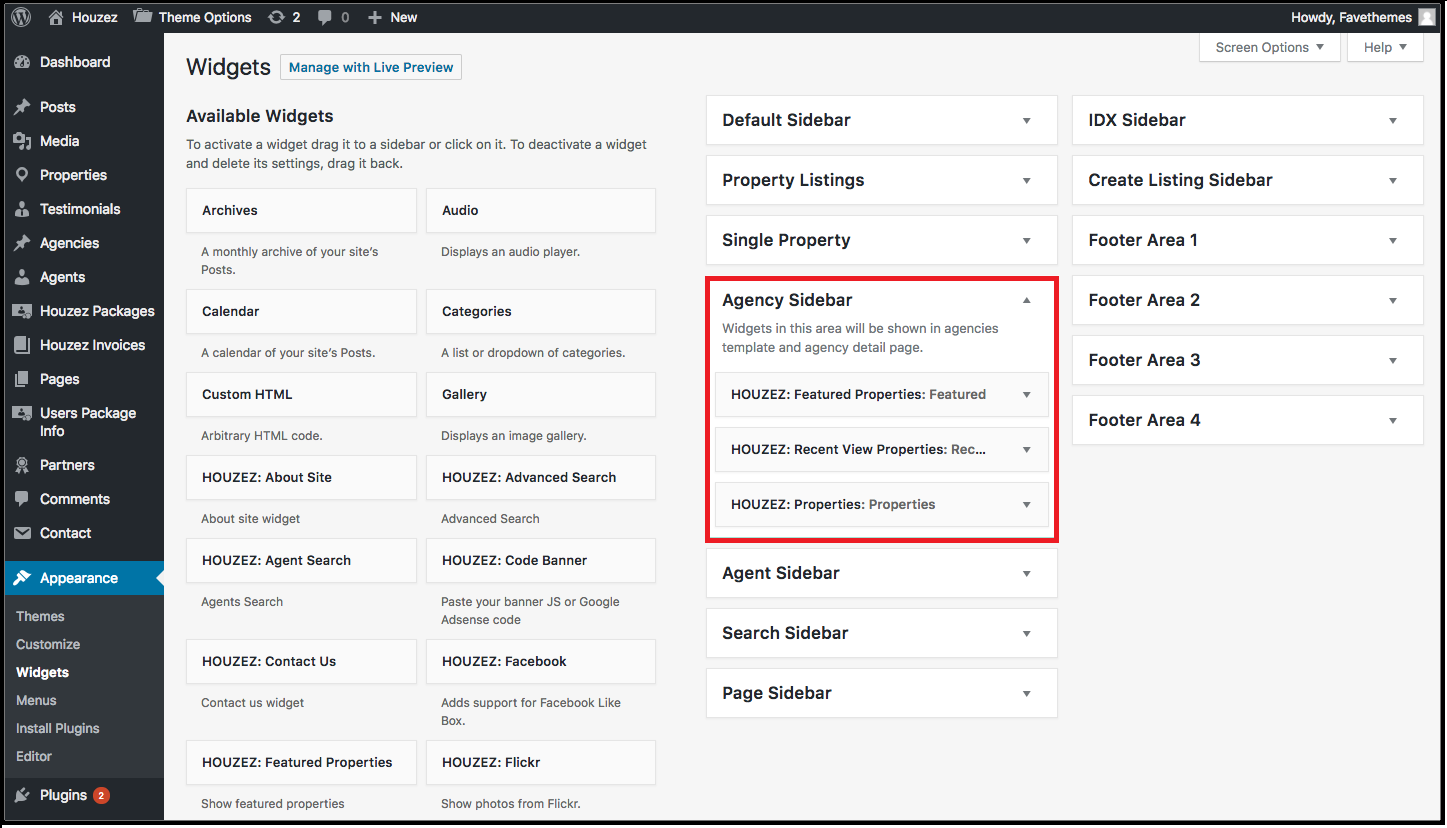This screenshot has height=828, width=1447.
Task: Click the Plugins plug icon
Action: point(22,795)
